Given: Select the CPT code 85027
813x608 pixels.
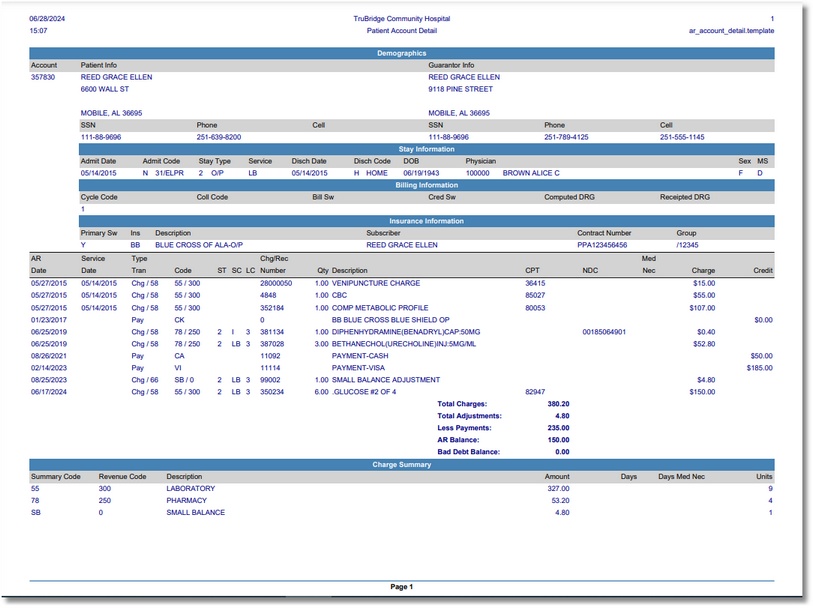Looking at the screenshot, I should [535, 295].
